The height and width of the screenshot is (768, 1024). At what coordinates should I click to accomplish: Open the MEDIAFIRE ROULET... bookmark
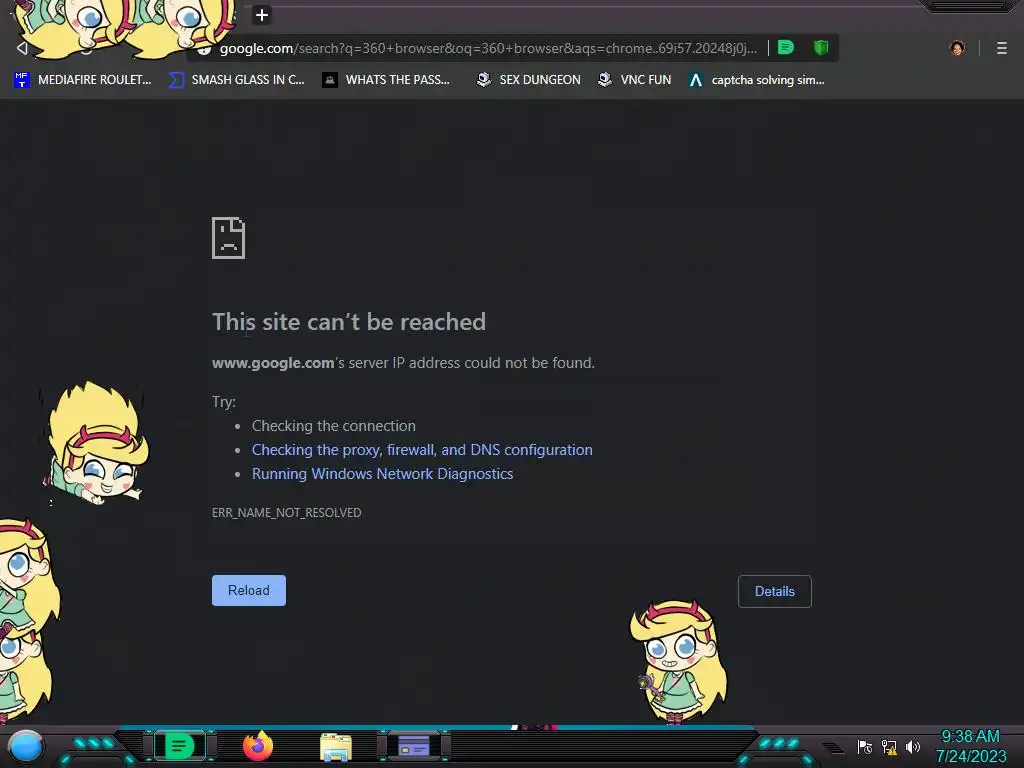[x=82, y=80]
